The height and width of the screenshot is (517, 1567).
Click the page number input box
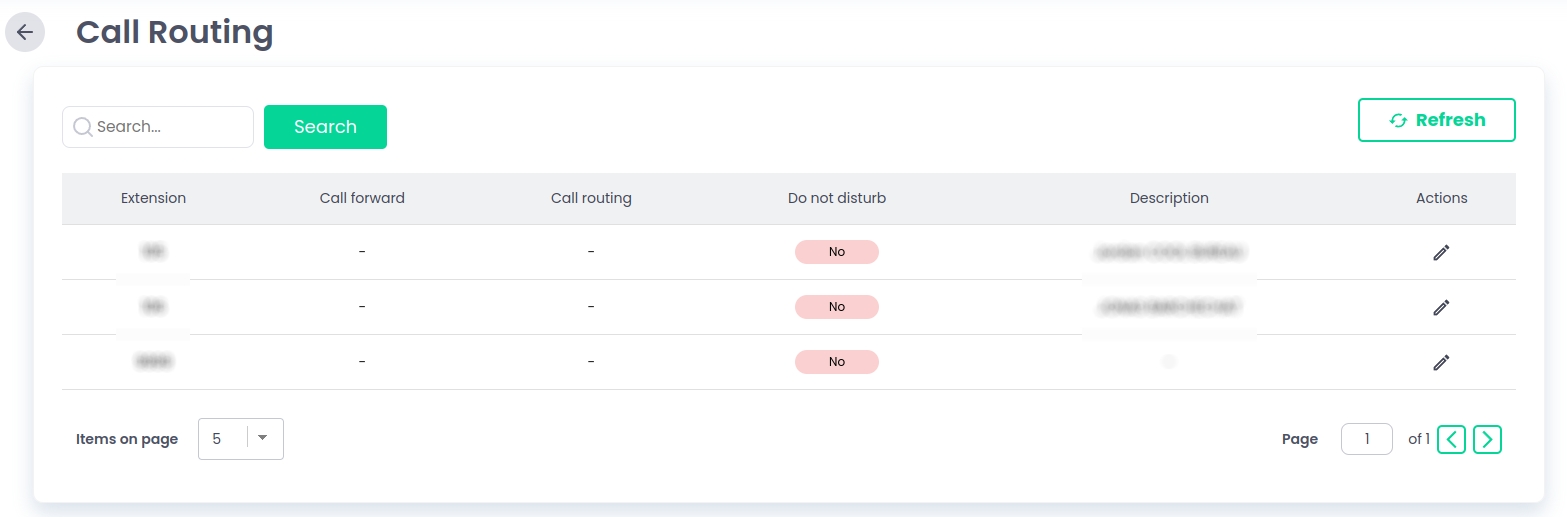pos(1366,439)
